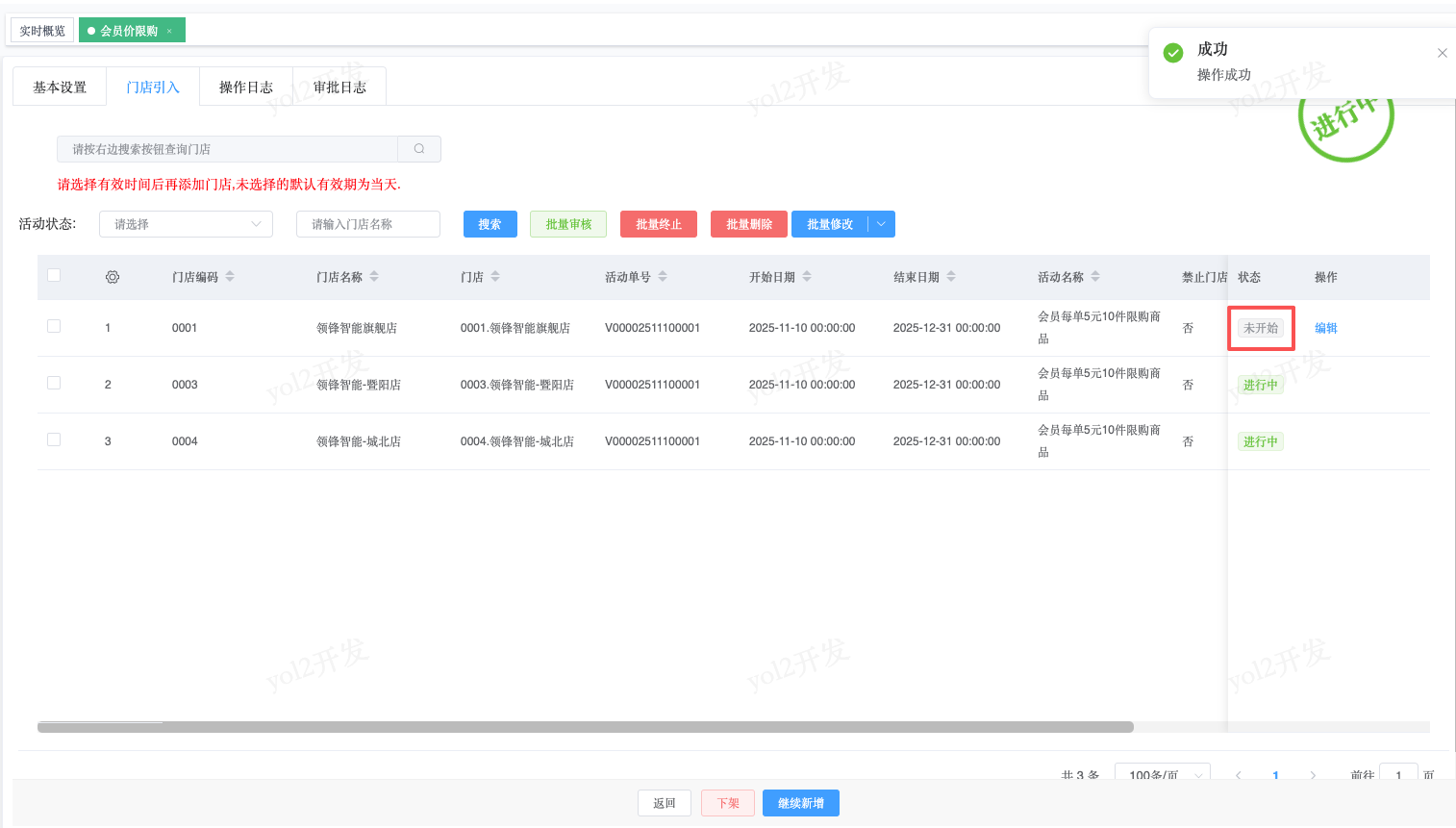Dismiss the 成功 notification popup
Viewport: 1456px width, 828px height.
1442,53
